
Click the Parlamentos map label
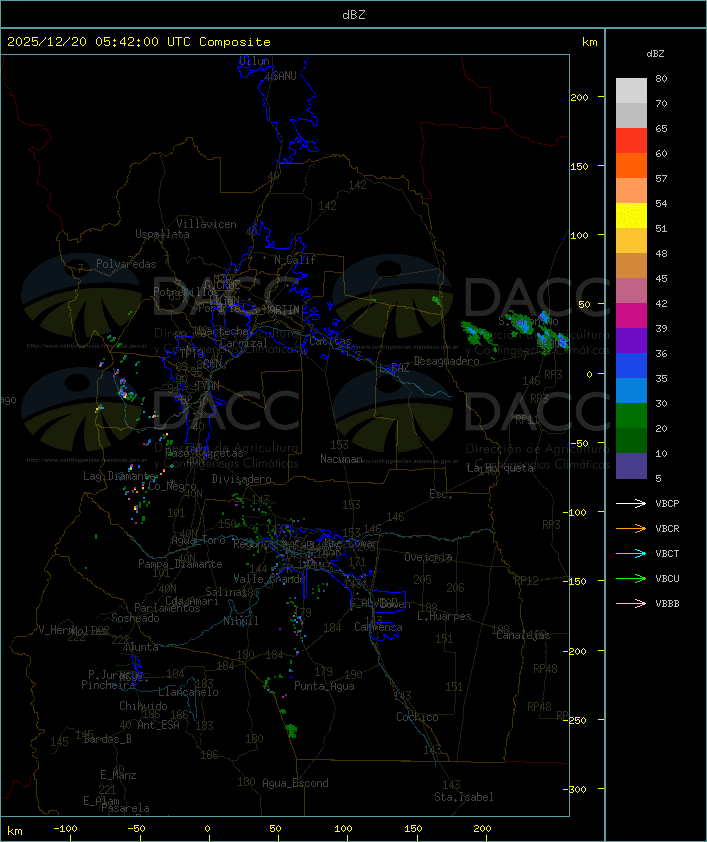[x=167, y=608]
